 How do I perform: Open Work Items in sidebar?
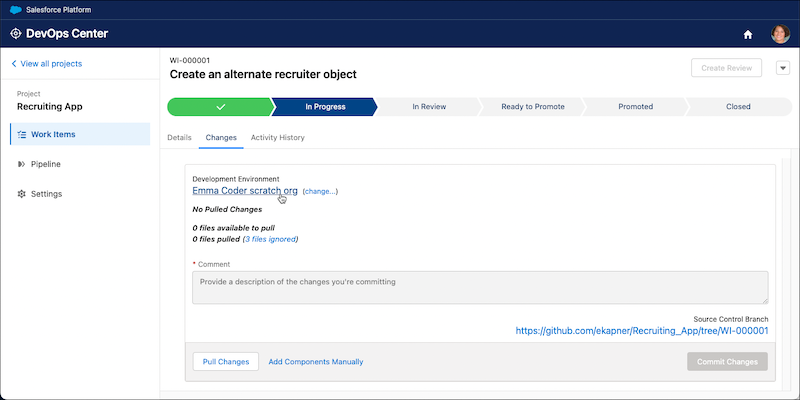[80, 134]
